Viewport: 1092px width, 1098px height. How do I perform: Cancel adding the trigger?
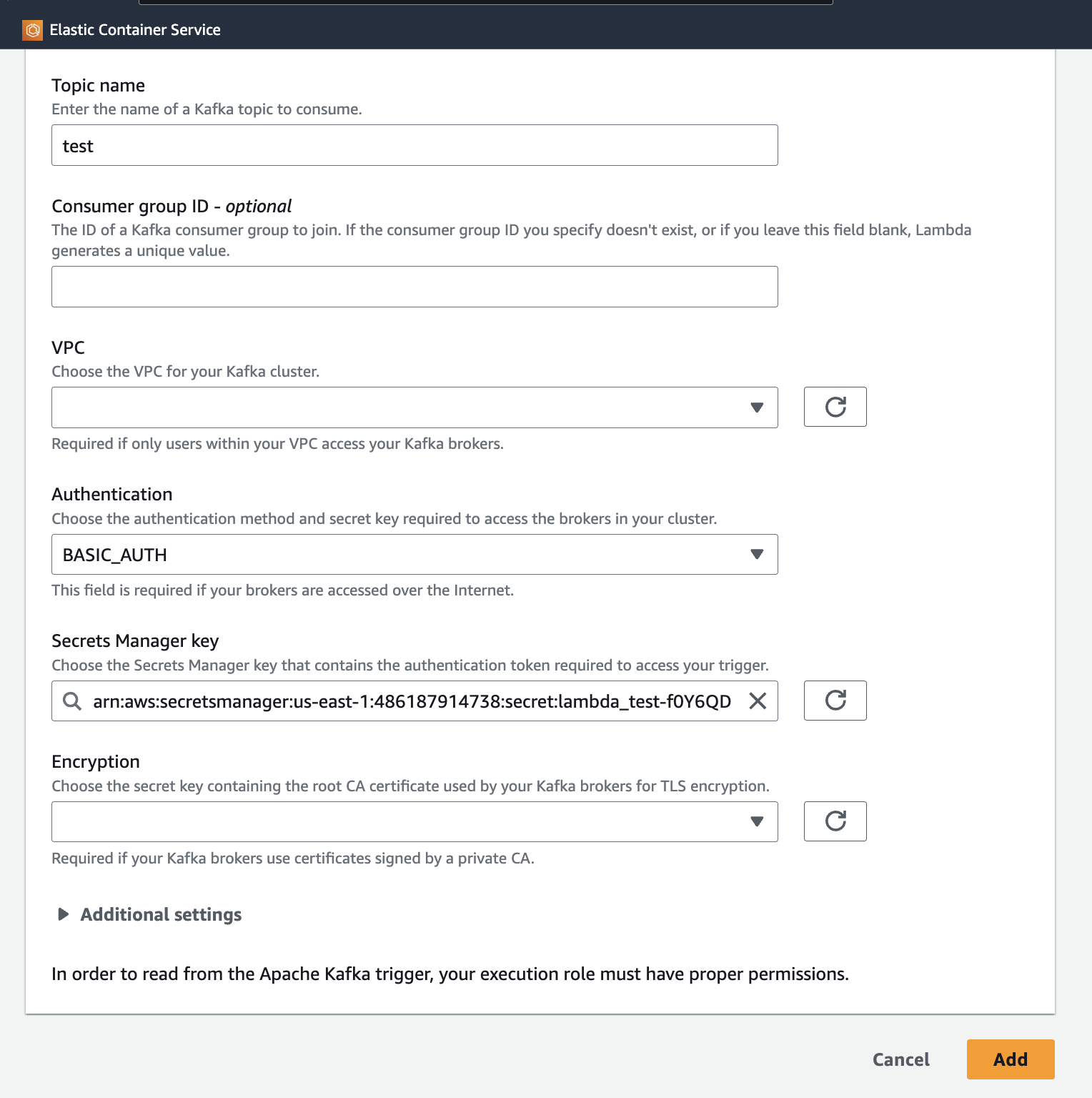pos(900,1059)
